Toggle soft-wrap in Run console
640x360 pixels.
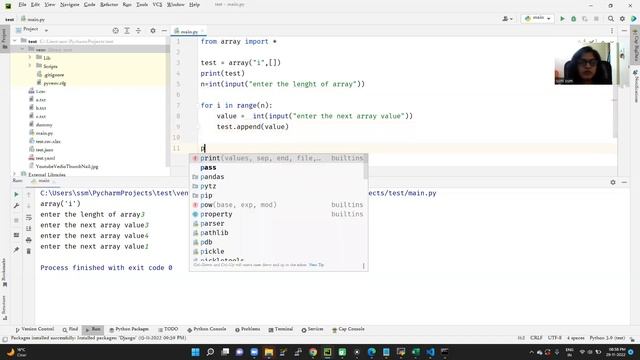(29, 218)
